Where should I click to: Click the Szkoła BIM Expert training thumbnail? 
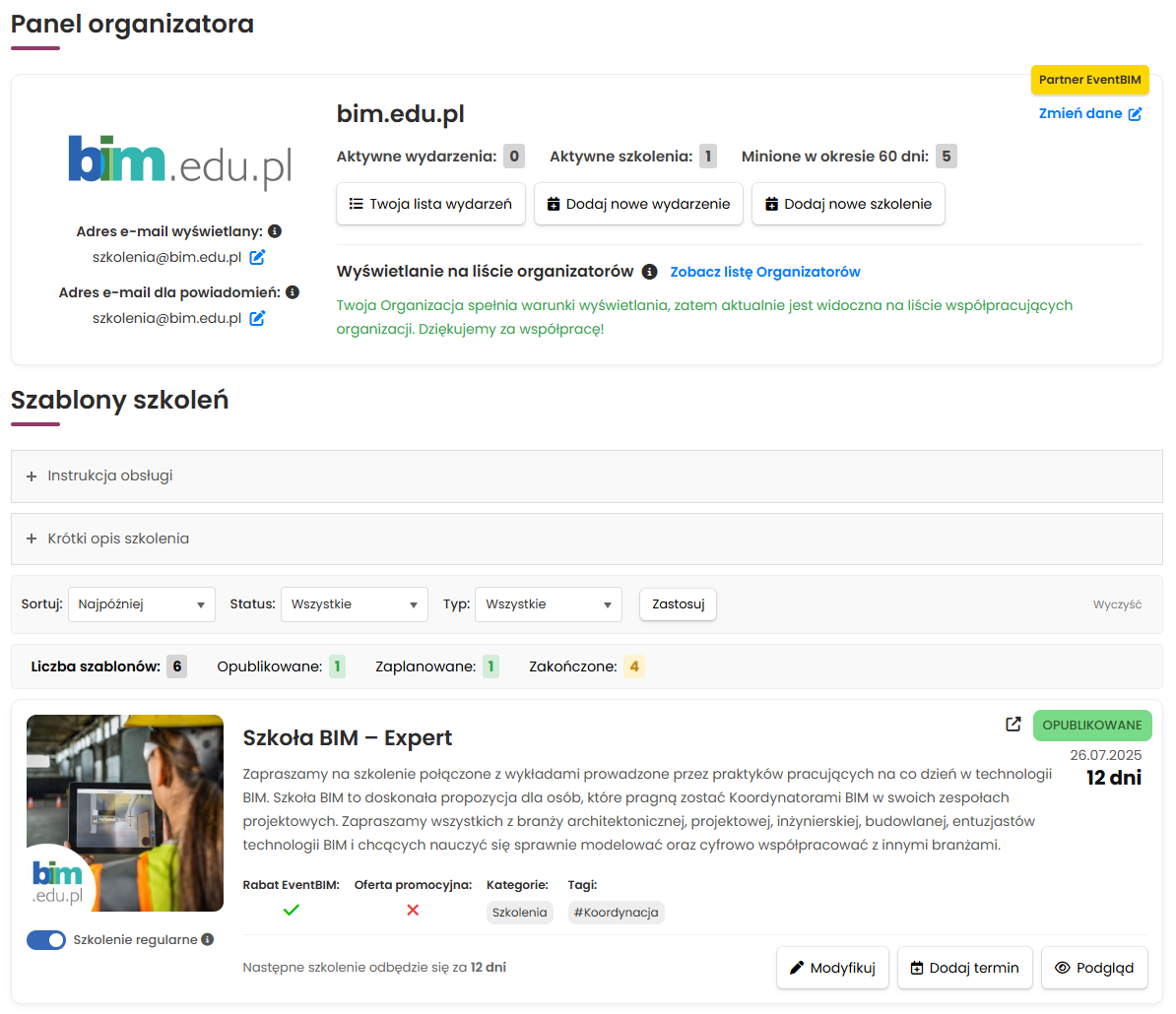tap(125, 813)
